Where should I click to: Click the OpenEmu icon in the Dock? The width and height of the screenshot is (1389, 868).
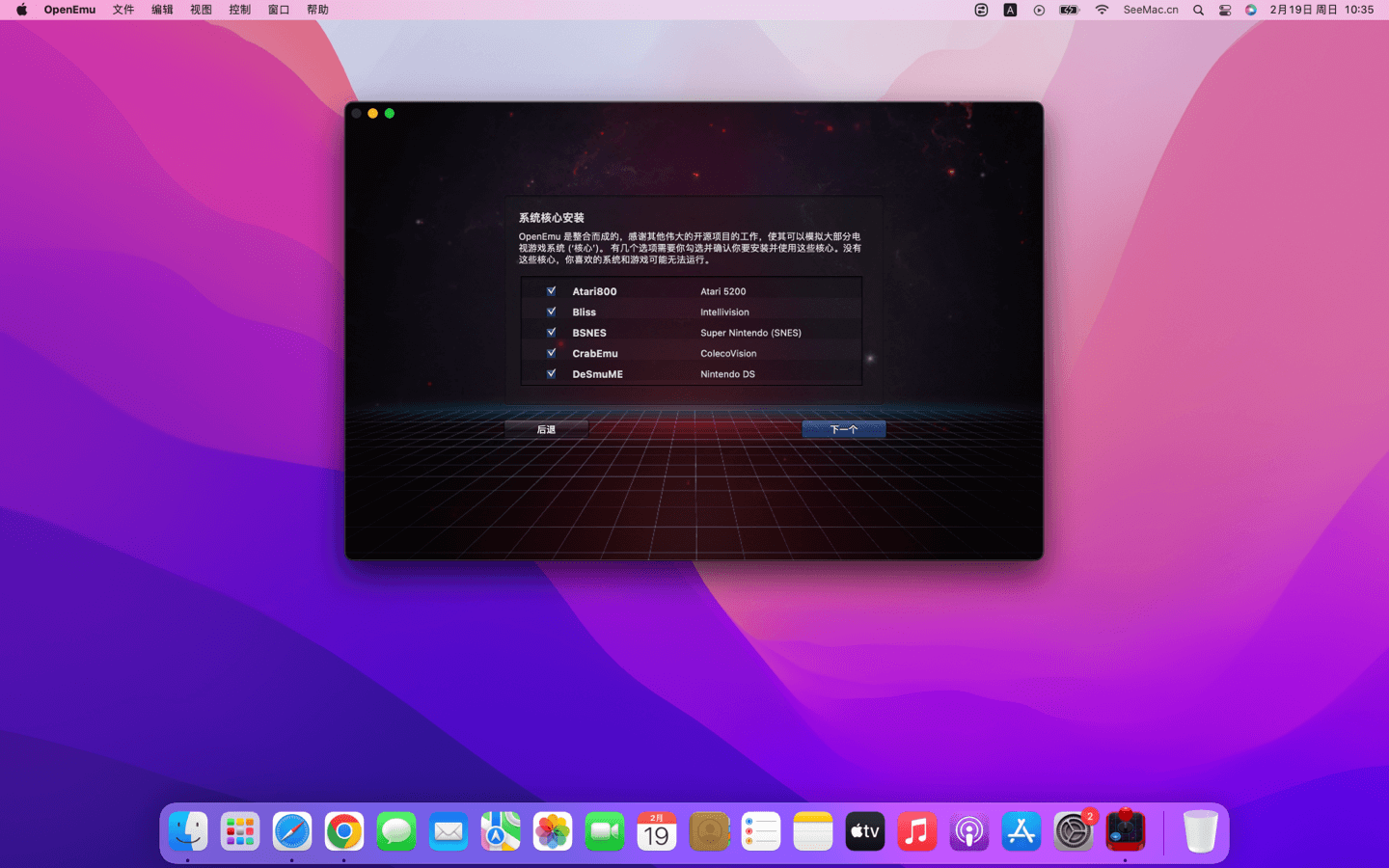1126,831
